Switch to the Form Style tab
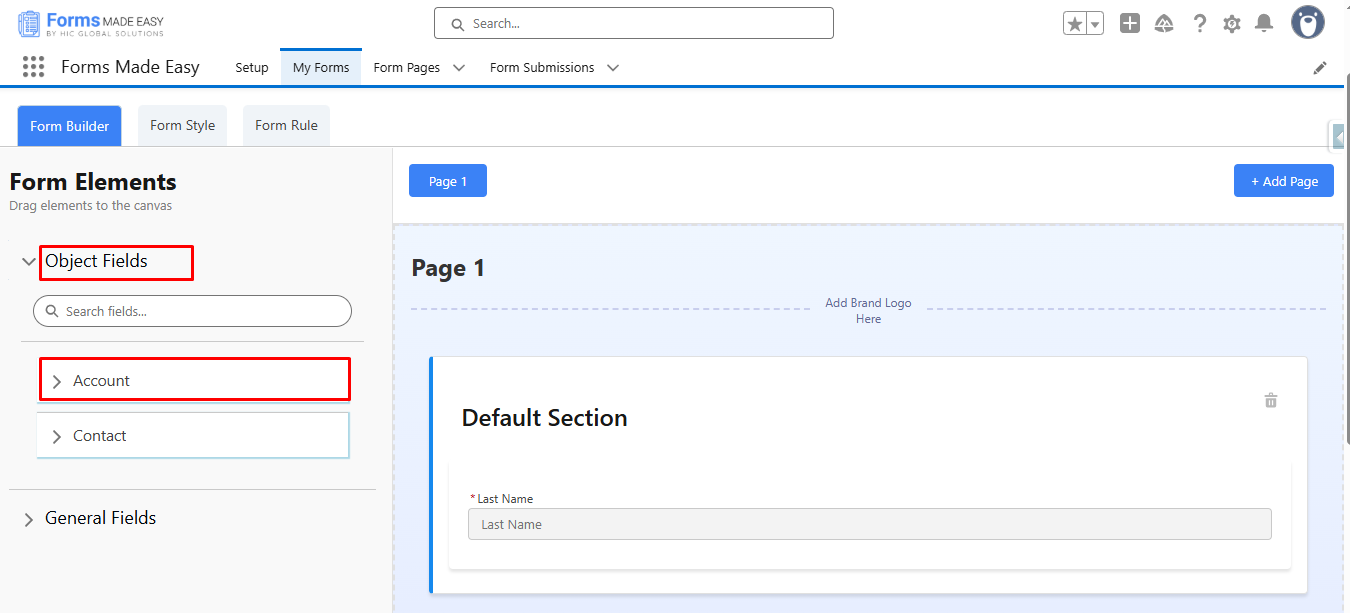Viewport: 1350px width, 613px height. click(182, 126)
